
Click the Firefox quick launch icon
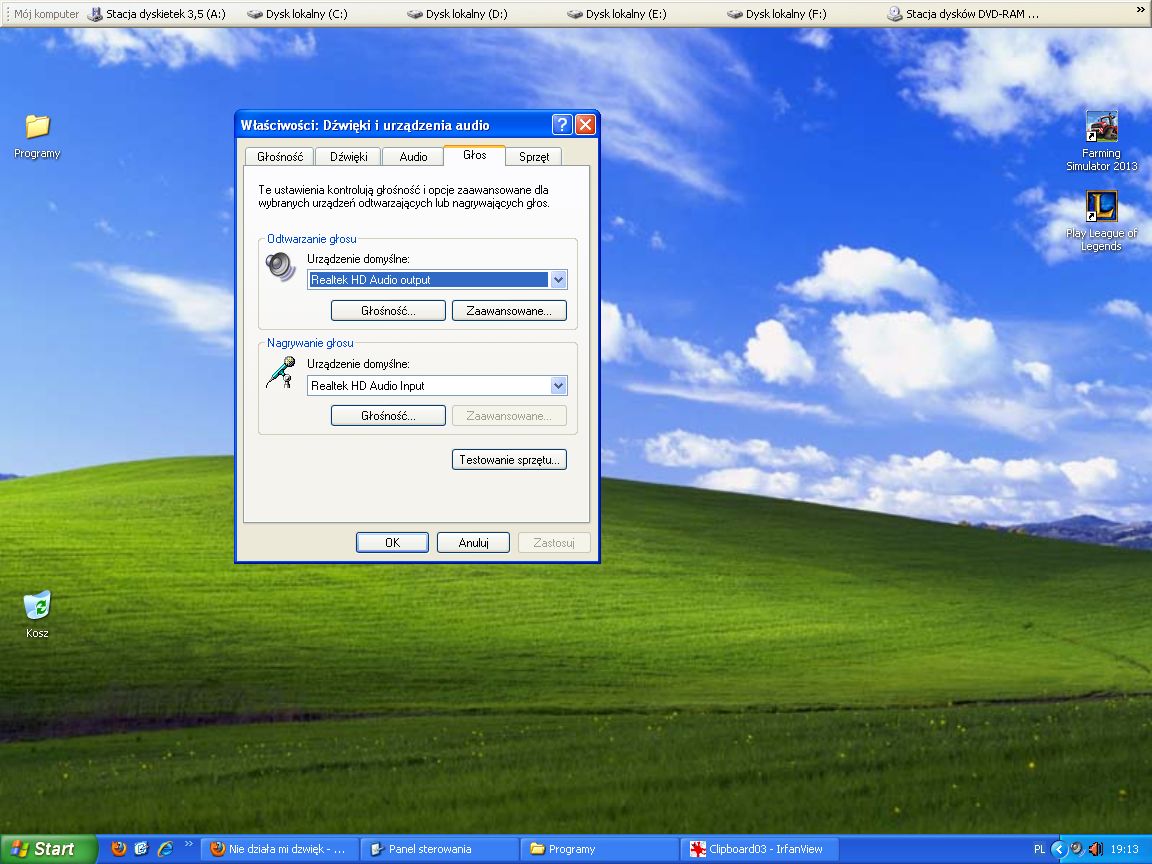click(x=118, y=849)
